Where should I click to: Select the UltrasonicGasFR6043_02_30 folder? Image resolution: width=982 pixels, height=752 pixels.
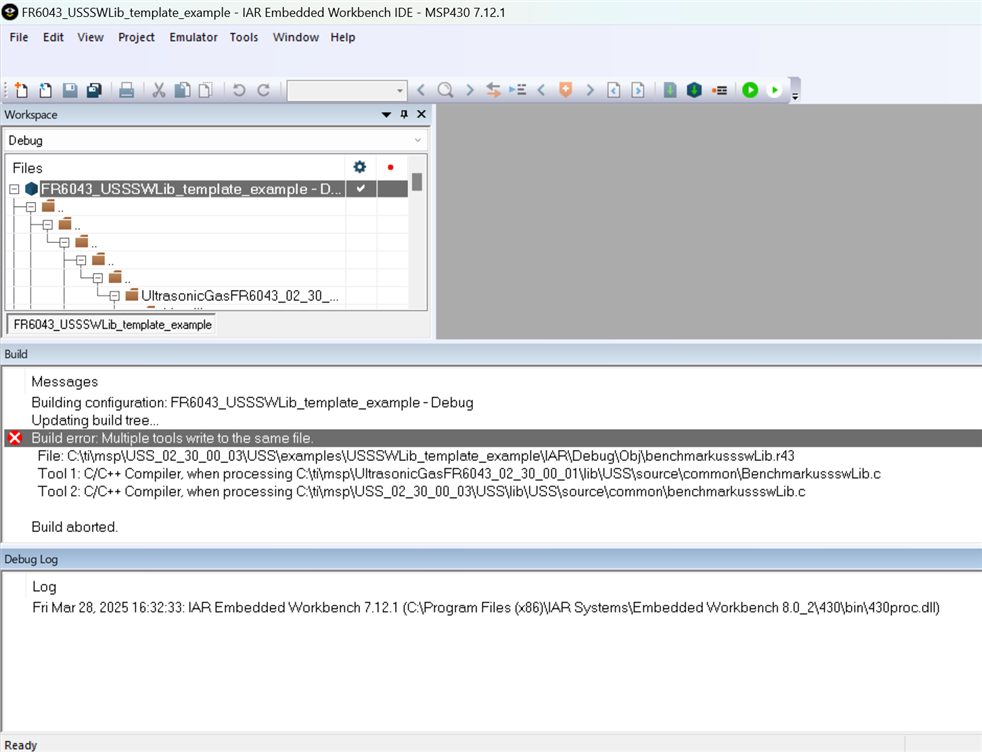pos(239,296)
